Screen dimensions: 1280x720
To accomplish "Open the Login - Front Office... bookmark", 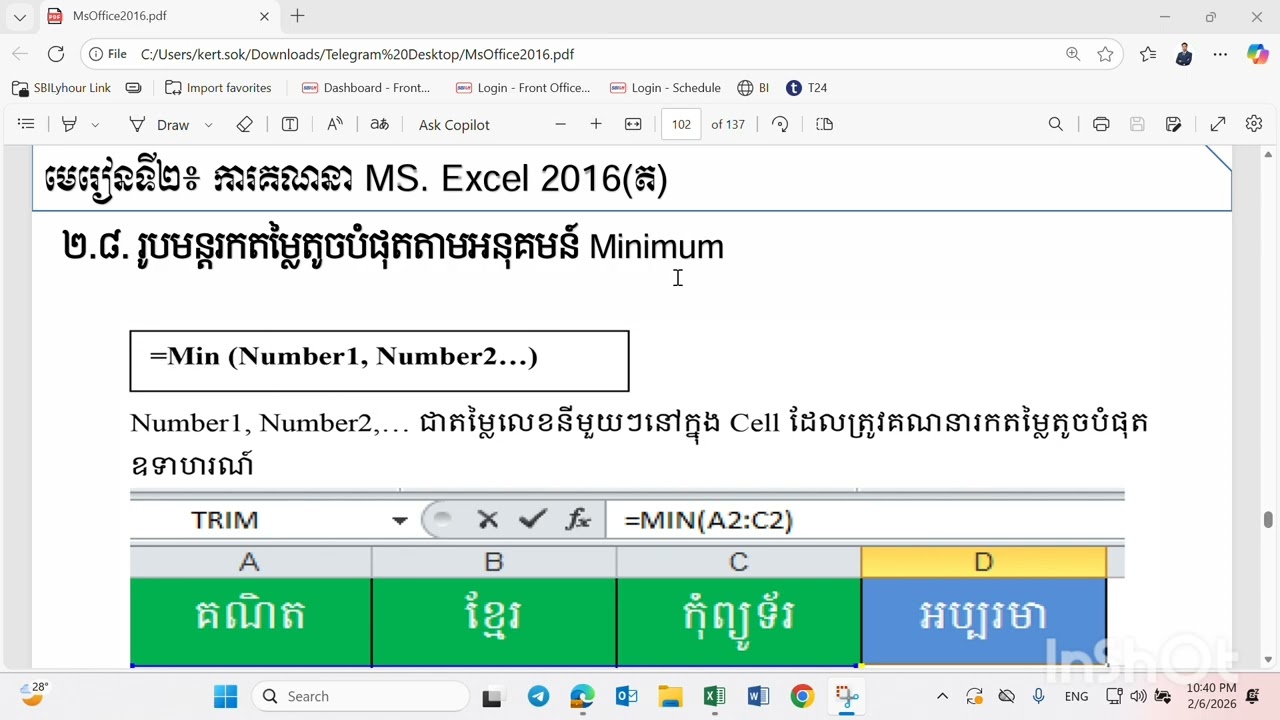I will pos(523,88).
